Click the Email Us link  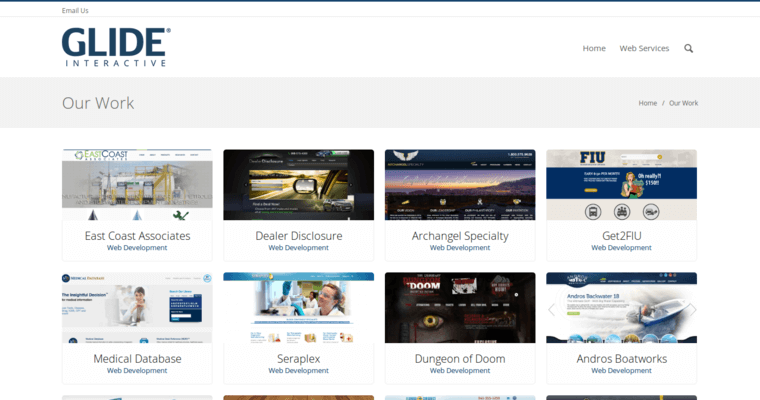pyautogui.click(x=75, y=10)
